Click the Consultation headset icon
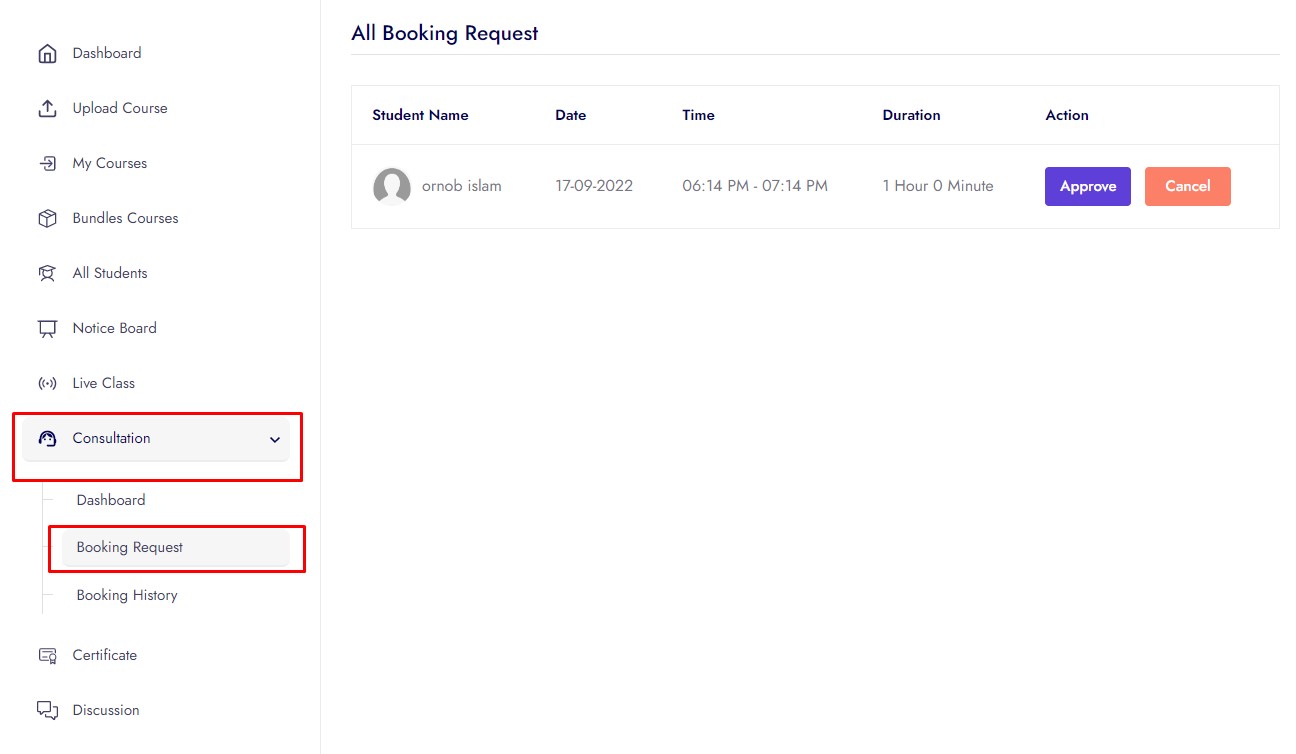The height and width of the screenshot is (754, 1296). tap(47, 439)
